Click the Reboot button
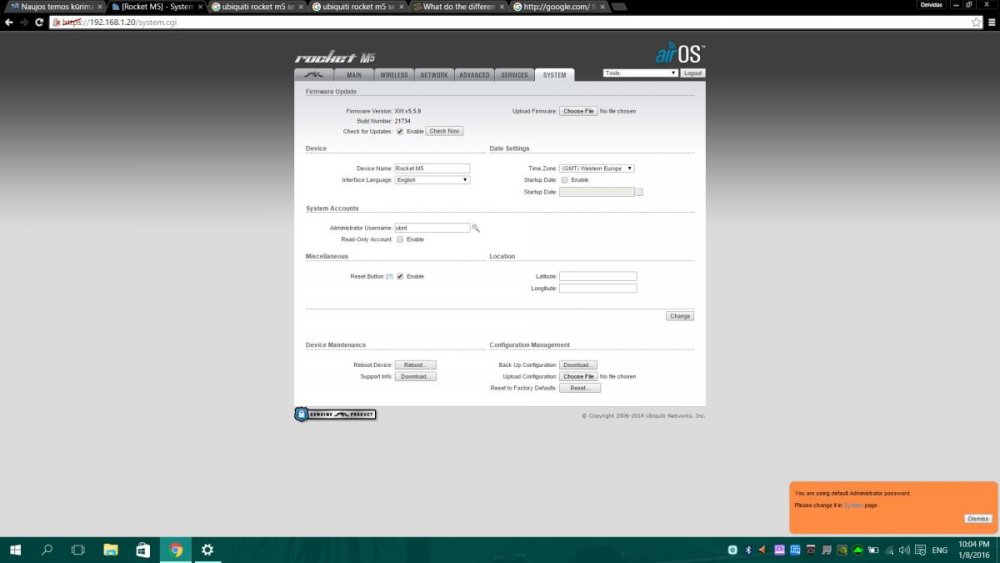 (415, 365)
